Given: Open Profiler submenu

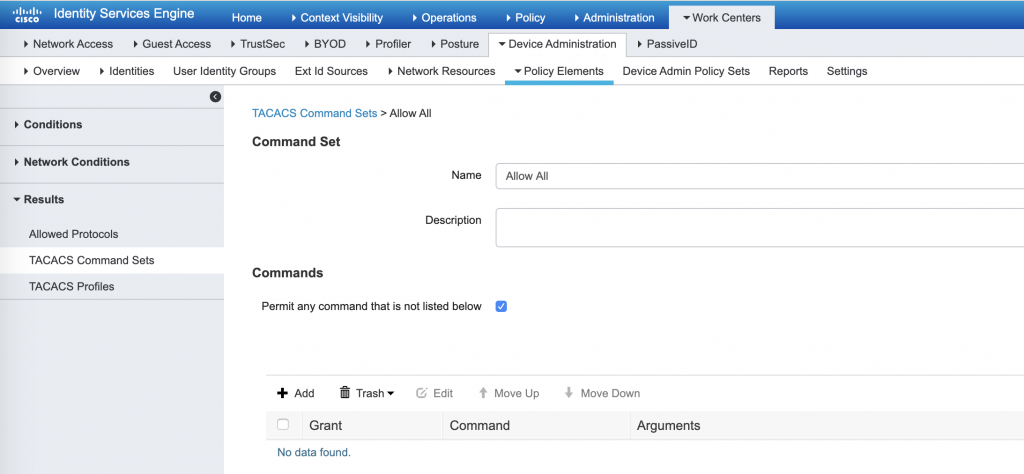Looking at the screenshot, I should tap(388, 44).
